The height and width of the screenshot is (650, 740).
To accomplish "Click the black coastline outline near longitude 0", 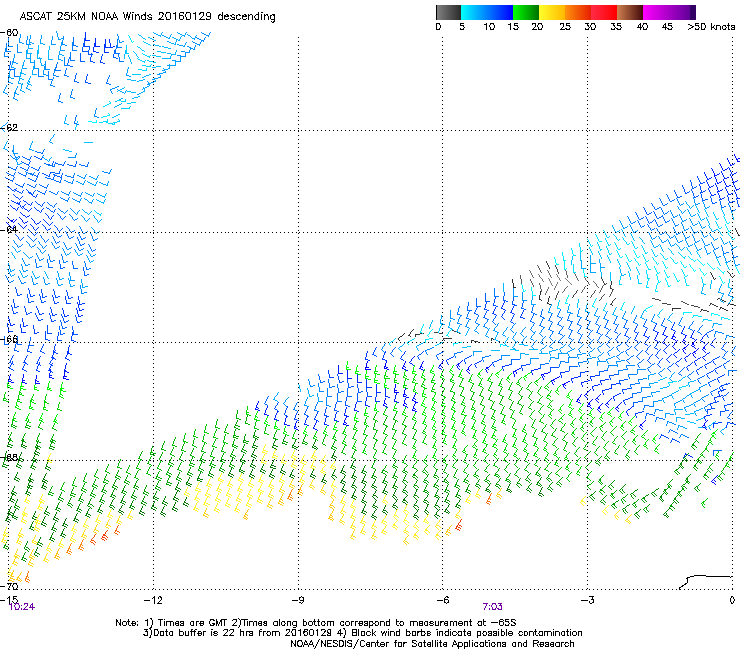I will [706, 582].
